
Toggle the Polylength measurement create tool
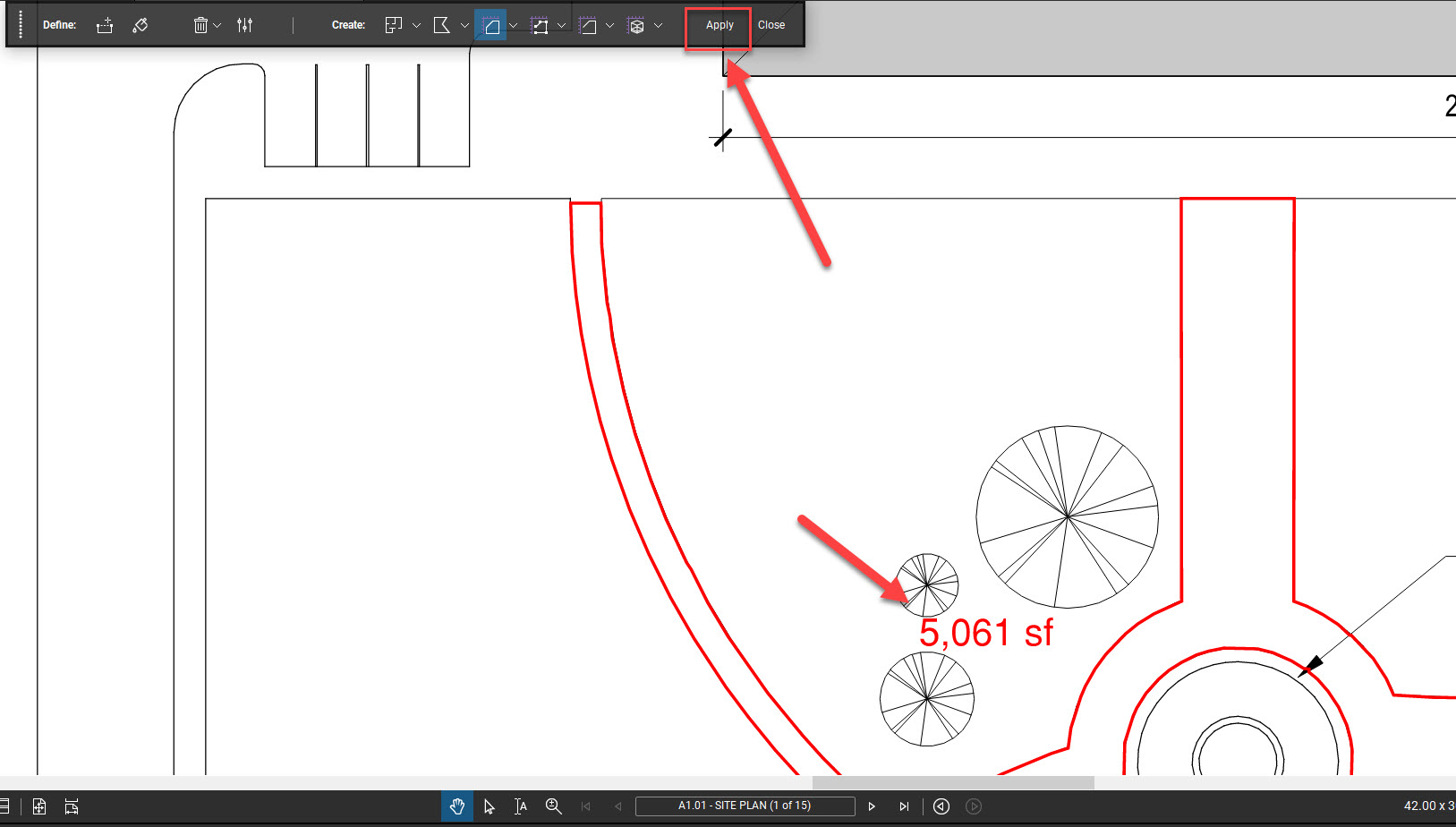[x=539, y=25]
